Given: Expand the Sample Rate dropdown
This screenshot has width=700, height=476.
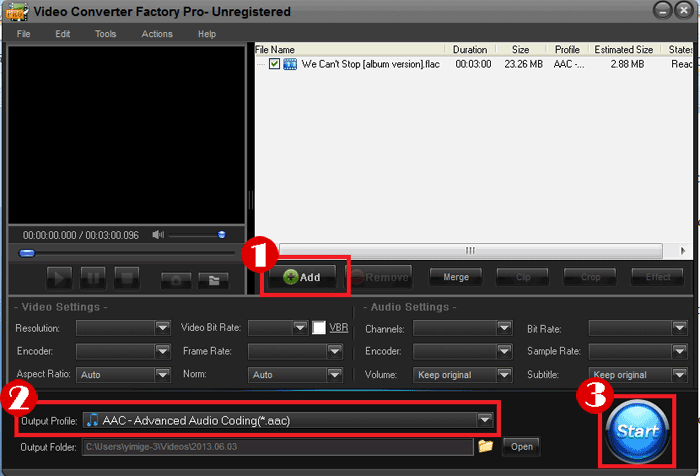Looking at the screenshot, I should (679, 351).
